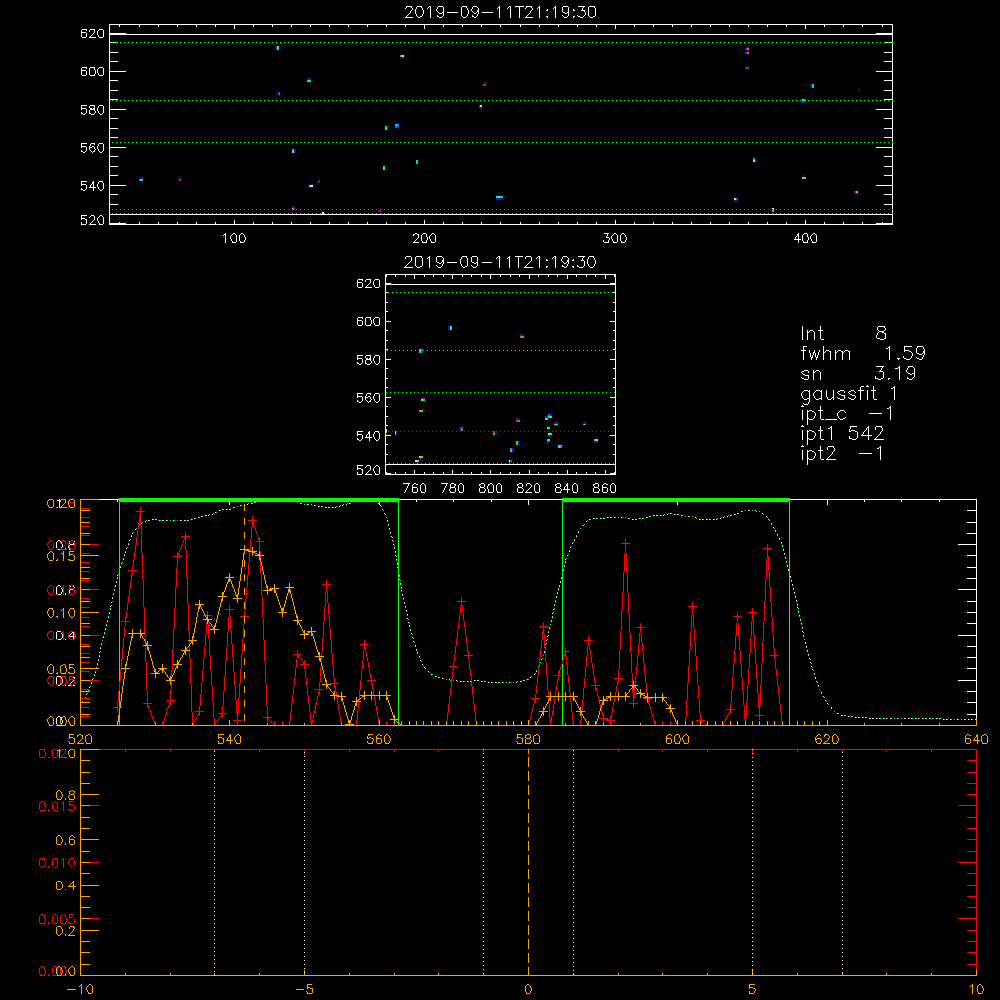Image resolution: width=1000 pixels, height=1000 pixels.
Task: Click the orange dashed vertical marker in the spectrum plot
Action: (x=244, y=612)
